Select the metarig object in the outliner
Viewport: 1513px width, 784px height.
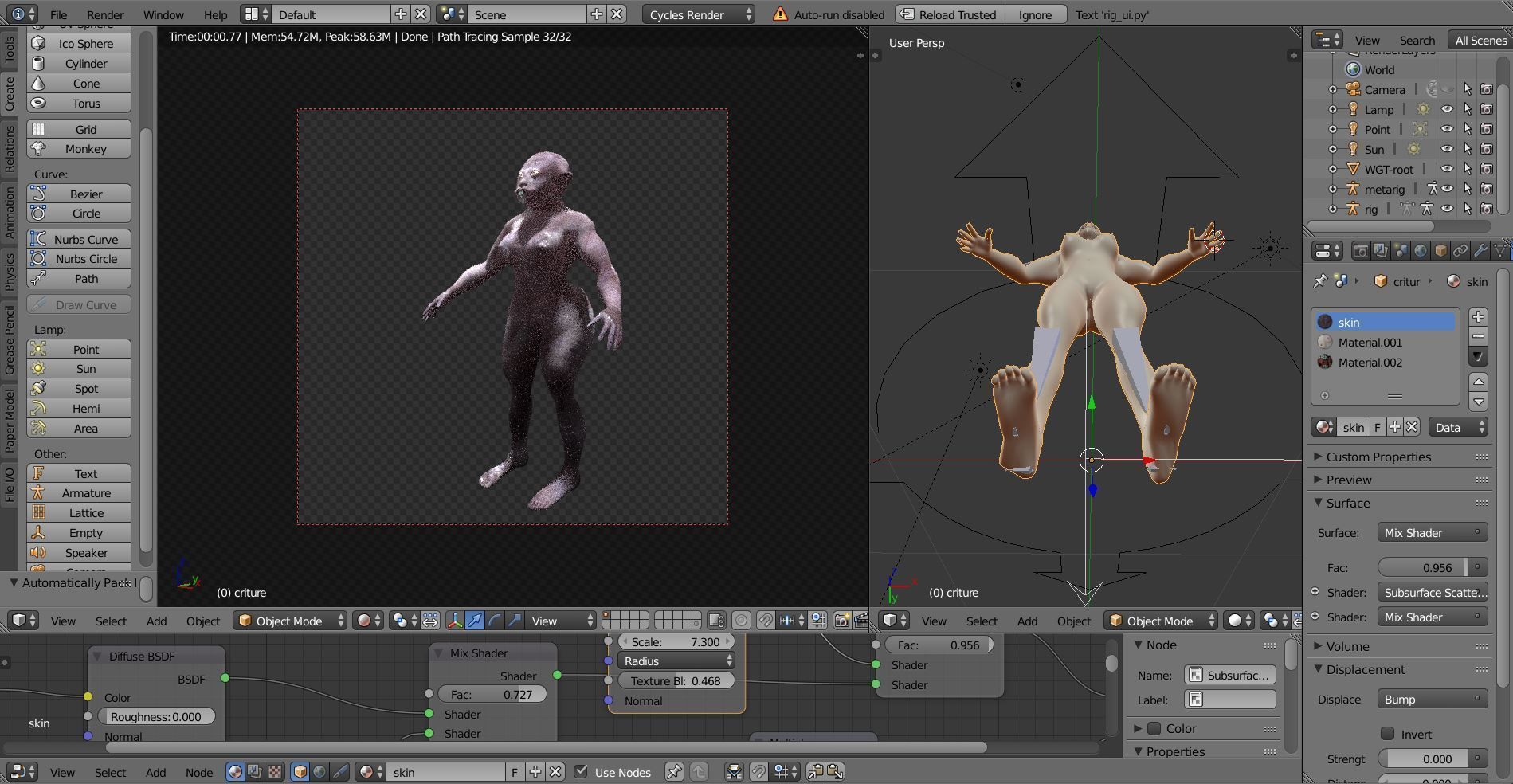click(x=1384, y=189)
